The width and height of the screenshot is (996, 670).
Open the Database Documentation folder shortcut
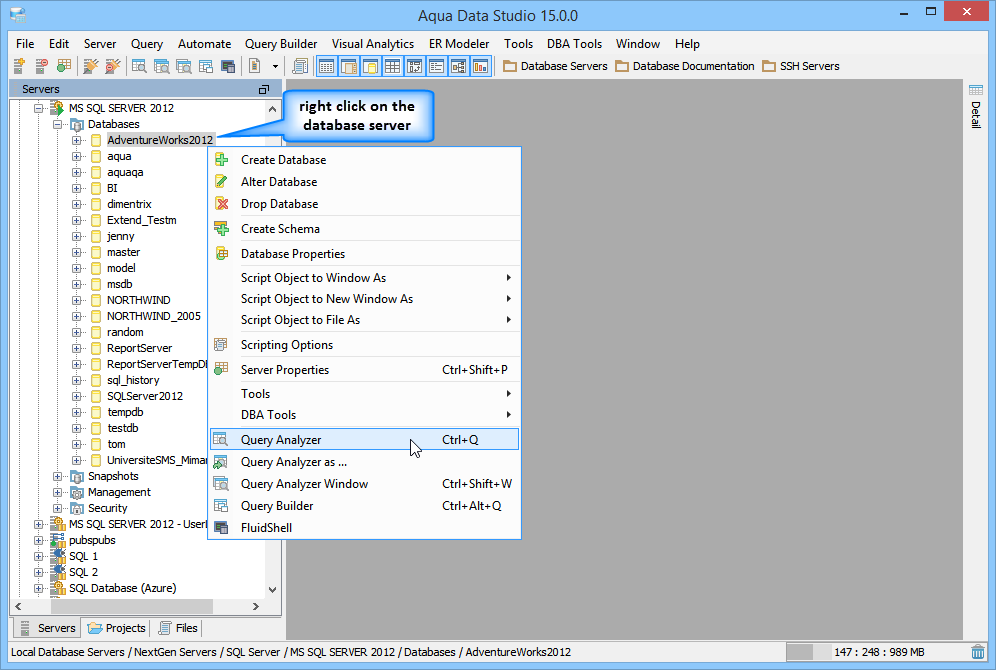pos(685,66)
